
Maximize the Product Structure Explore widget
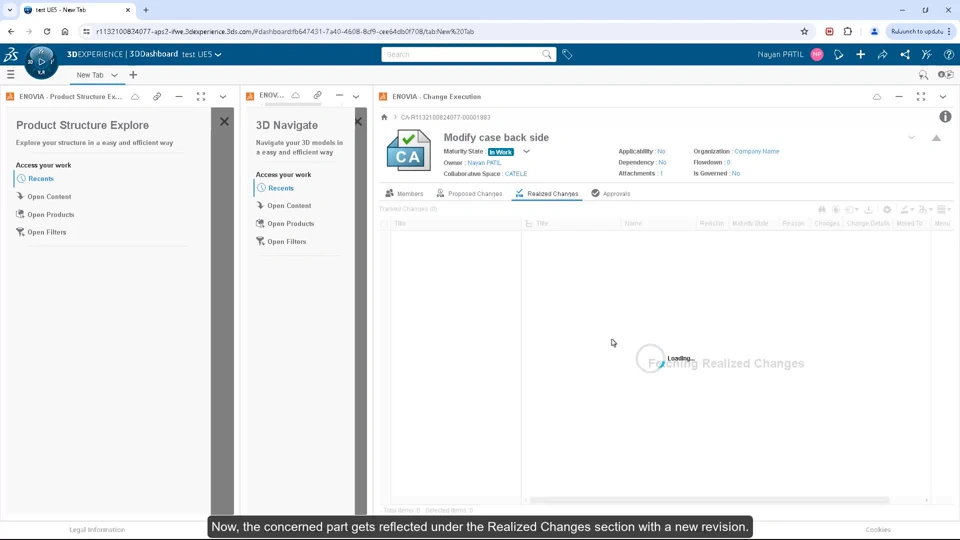(201, 97)
